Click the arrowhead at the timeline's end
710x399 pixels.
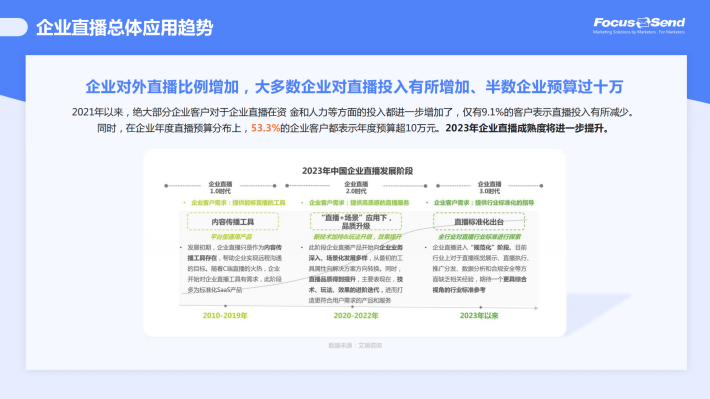536,308
